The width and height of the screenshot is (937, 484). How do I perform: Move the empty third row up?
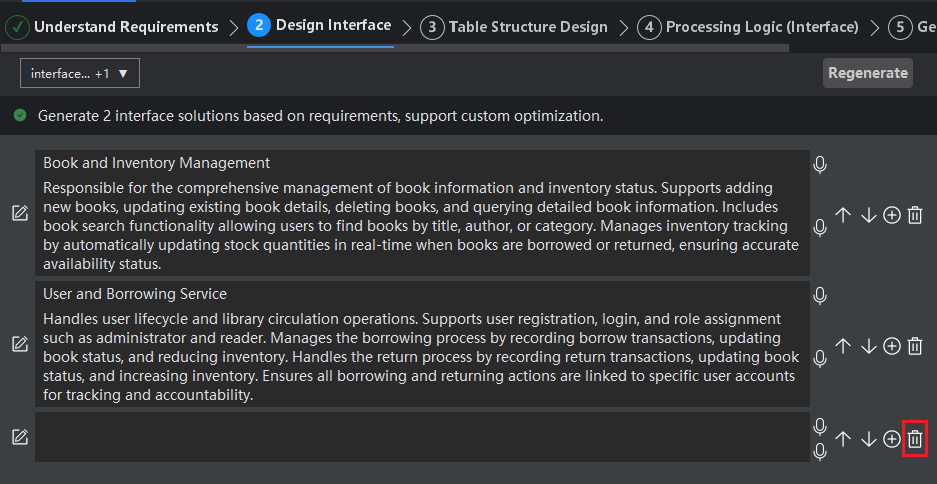[x=843, y=439]
